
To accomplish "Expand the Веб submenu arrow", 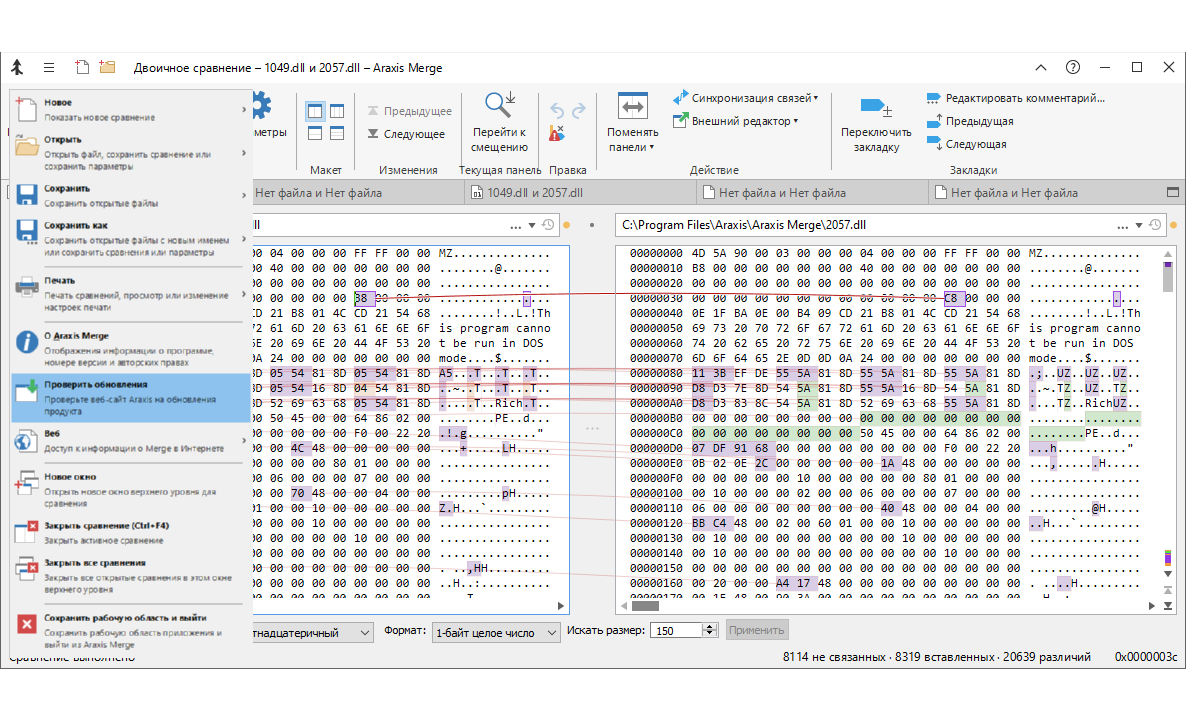I will pyautogui.click(x=244, y=441).
